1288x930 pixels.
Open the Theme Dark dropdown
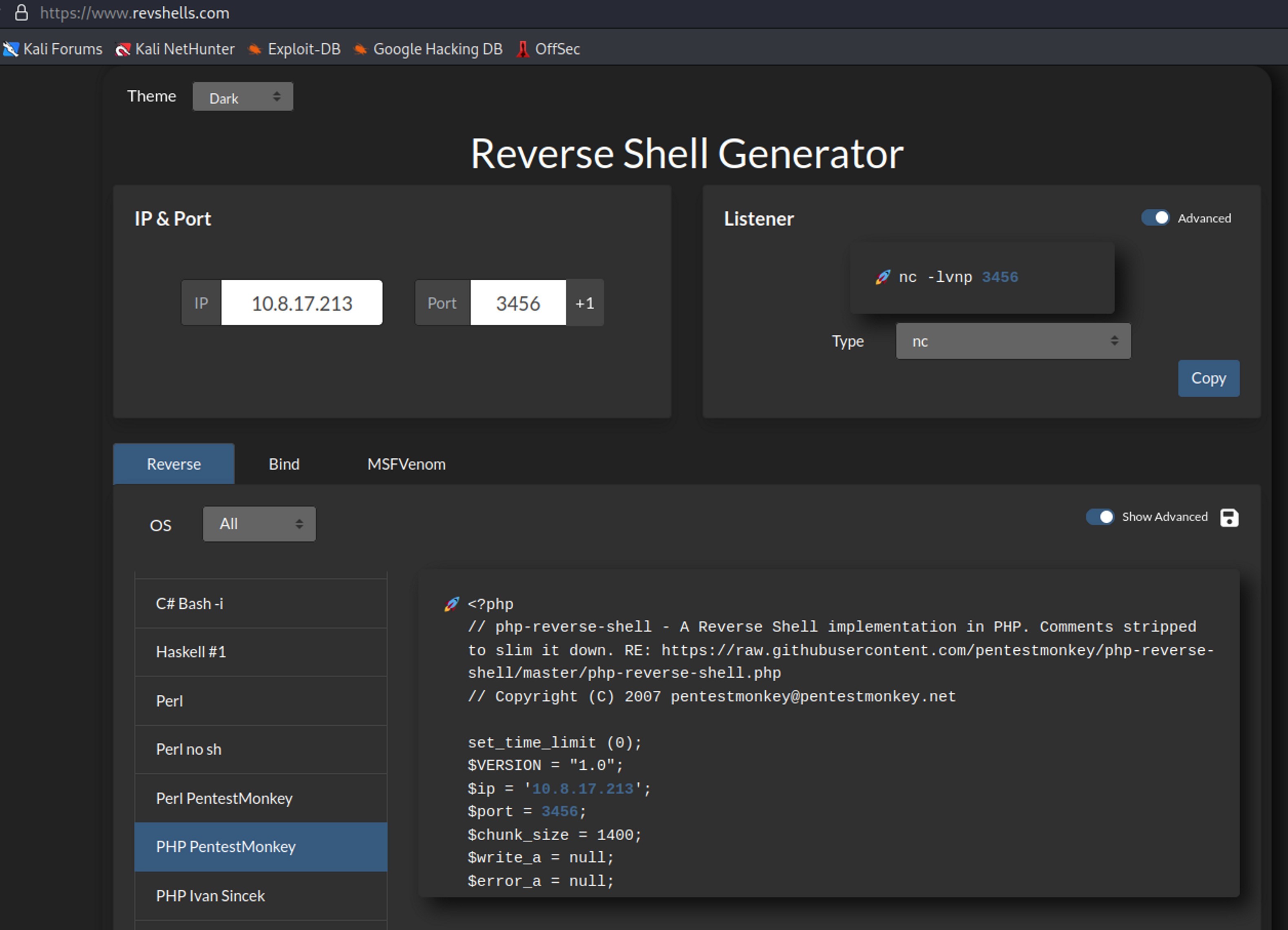click(243, 97)
